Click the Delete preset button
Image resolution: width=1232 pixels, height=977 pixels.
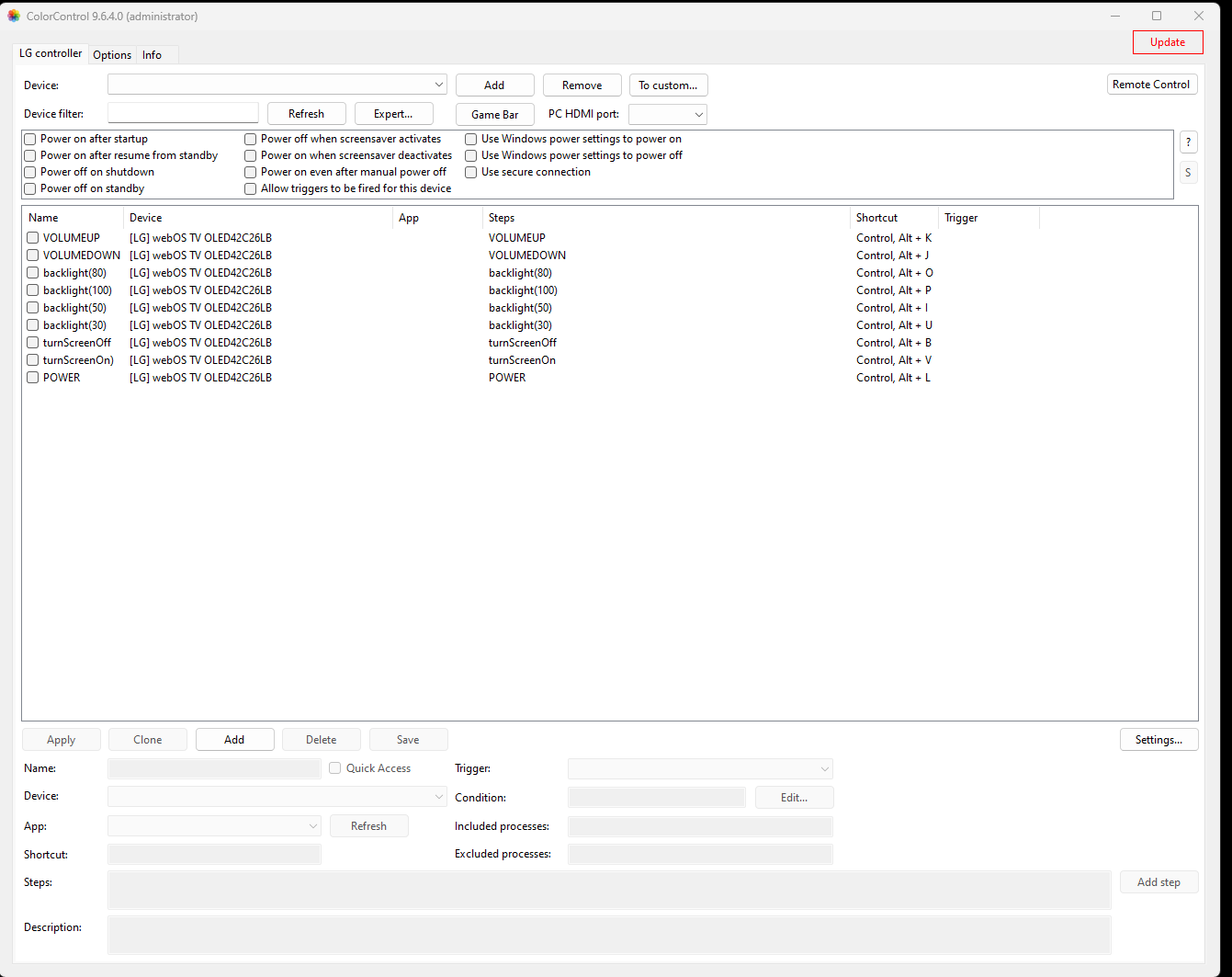click(322, 740)
